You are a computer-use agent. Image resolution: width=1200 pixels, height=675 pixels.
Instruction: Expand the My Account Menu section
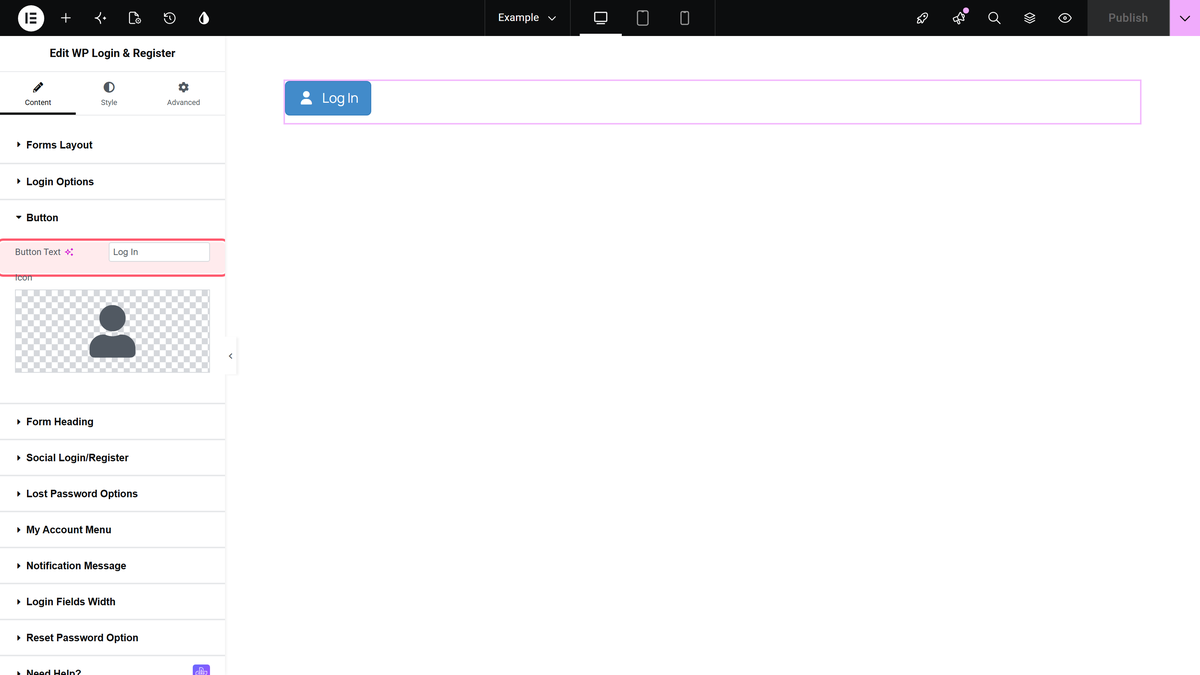112,530
